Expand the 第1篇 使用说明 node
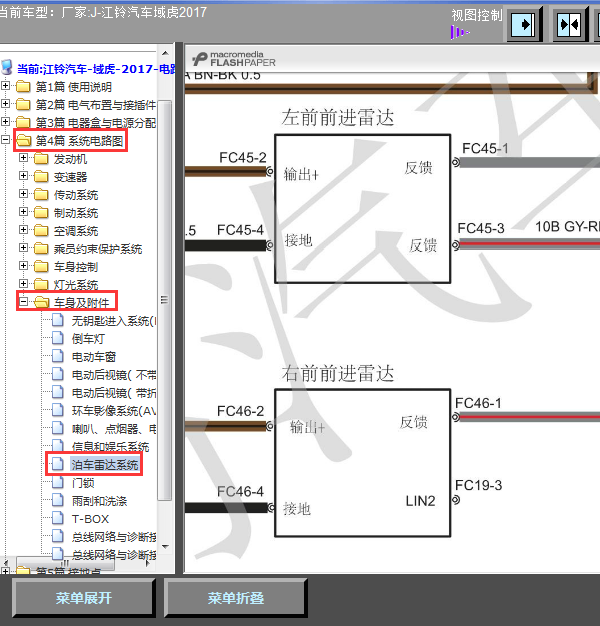 click(6, 85)
